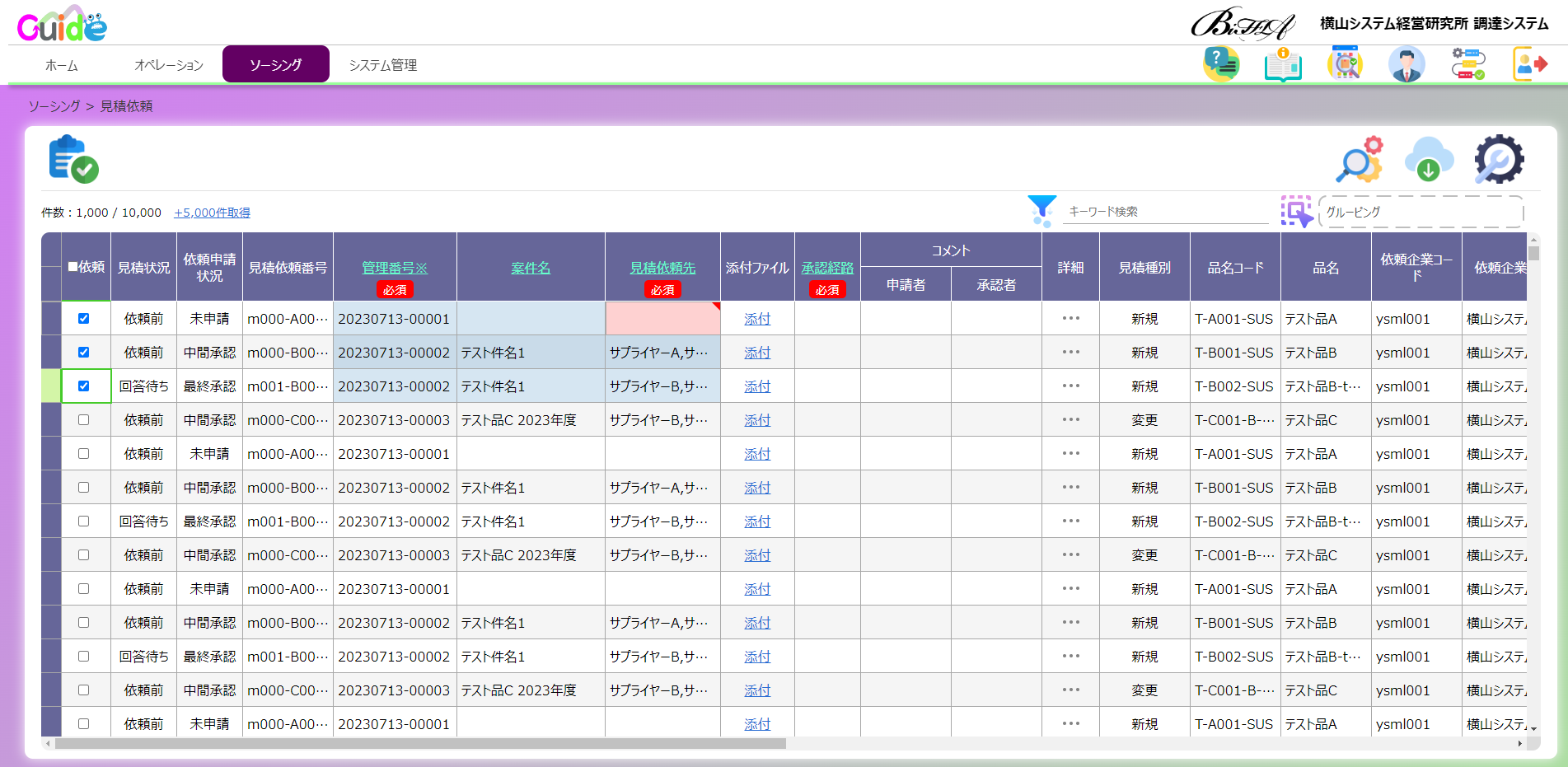This screenshot has height=767, width=1568.
Task: Sort by 案件名 column header
Action: [531, 268]
